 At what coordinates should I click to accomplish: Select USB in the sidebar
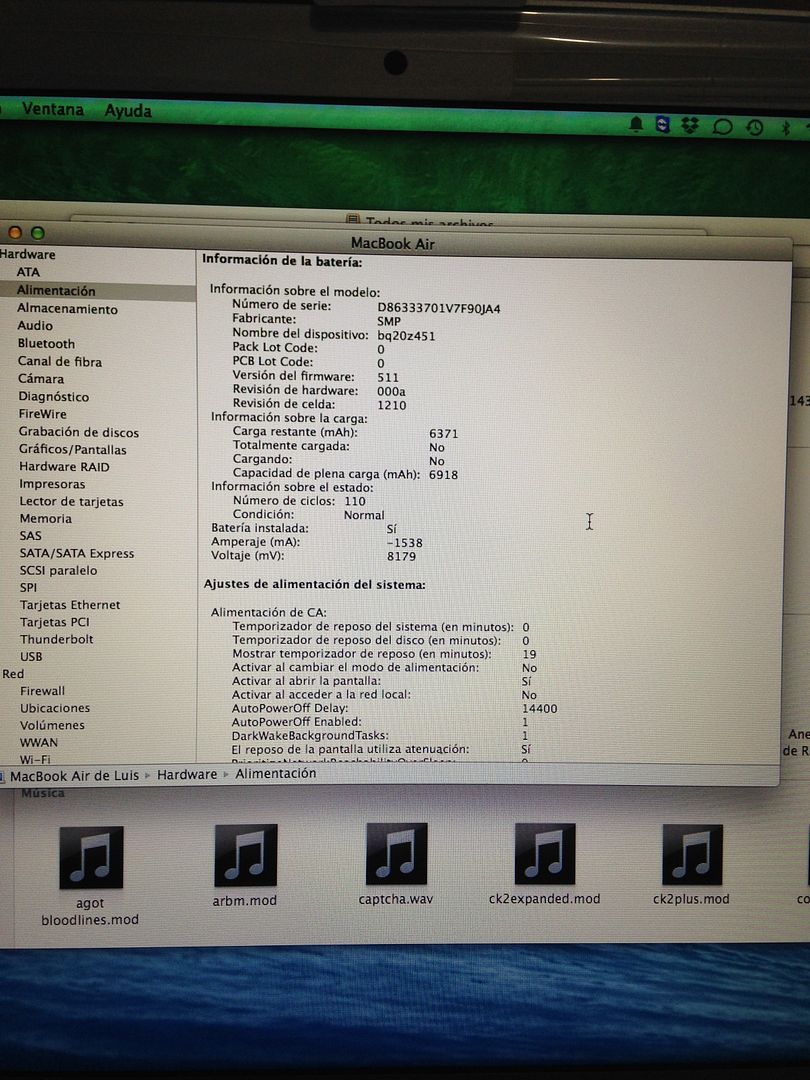(x=31, y=656)
